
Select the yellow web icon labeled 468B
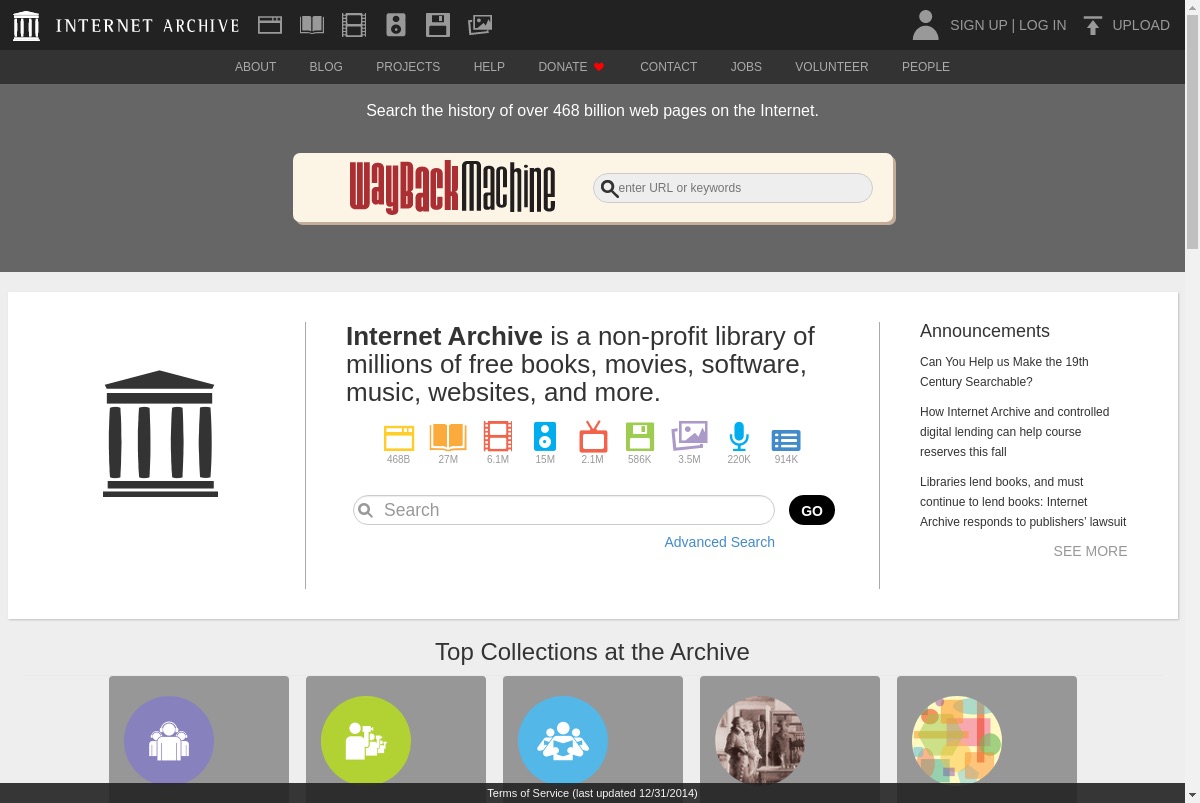399,438
